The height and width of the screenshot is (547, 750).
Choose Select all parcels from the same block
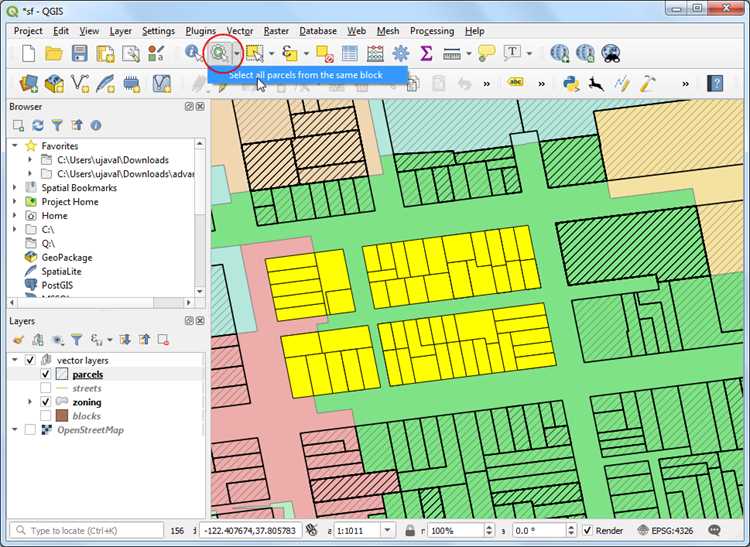(x=307, y=75)
